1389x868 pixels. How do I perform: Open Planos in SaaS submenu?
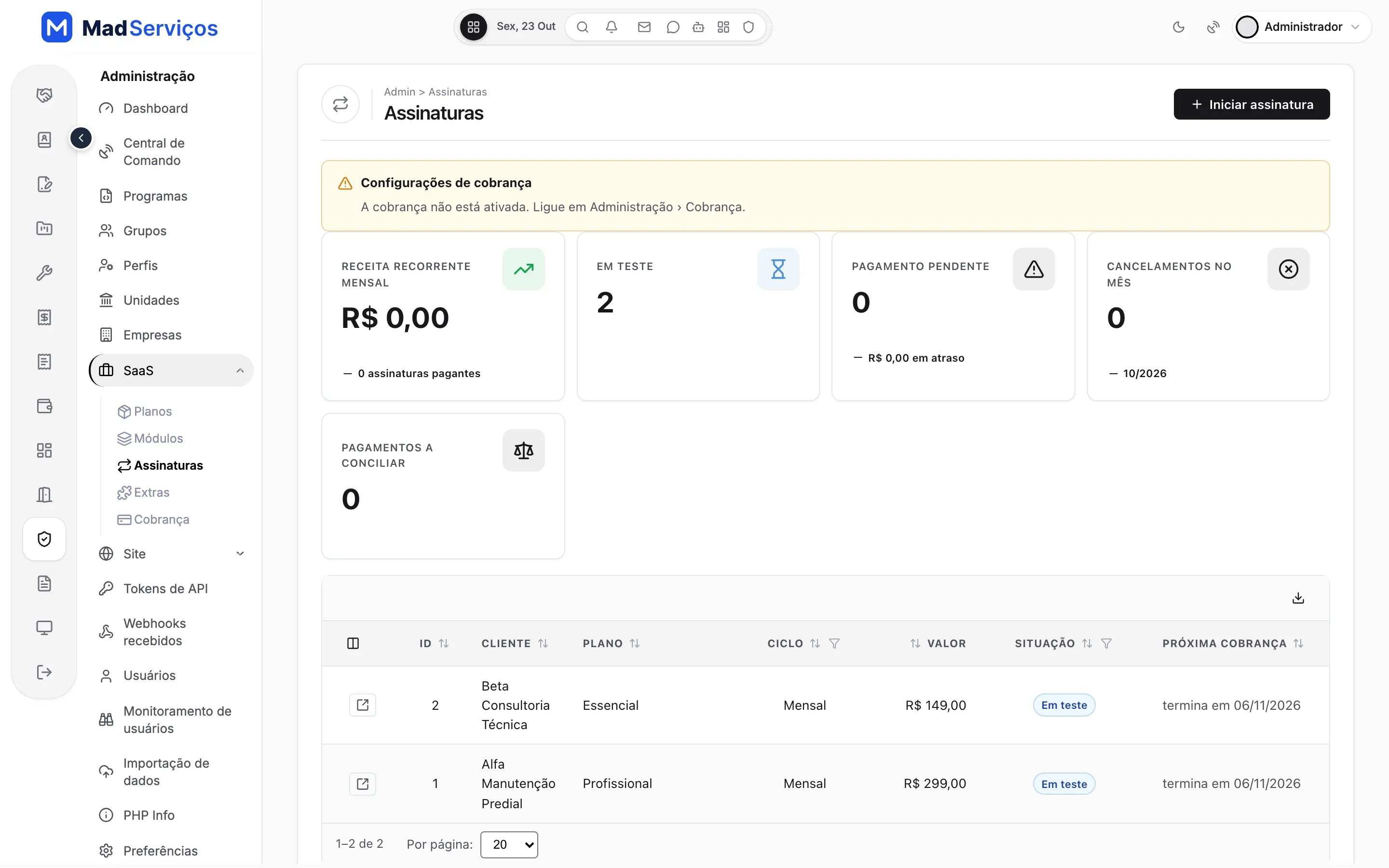pyautogui.click(x=145, y=412)
